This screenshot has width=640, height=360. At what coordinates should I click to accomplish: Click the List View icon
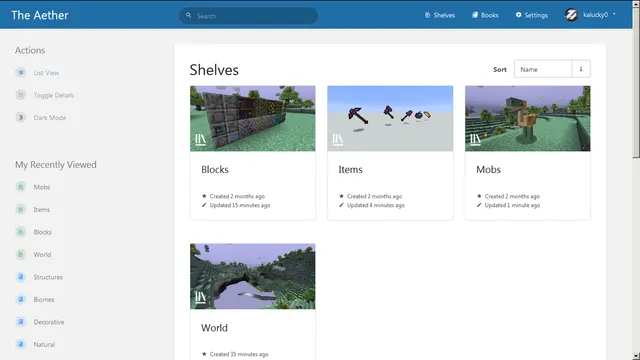point(20,73)
